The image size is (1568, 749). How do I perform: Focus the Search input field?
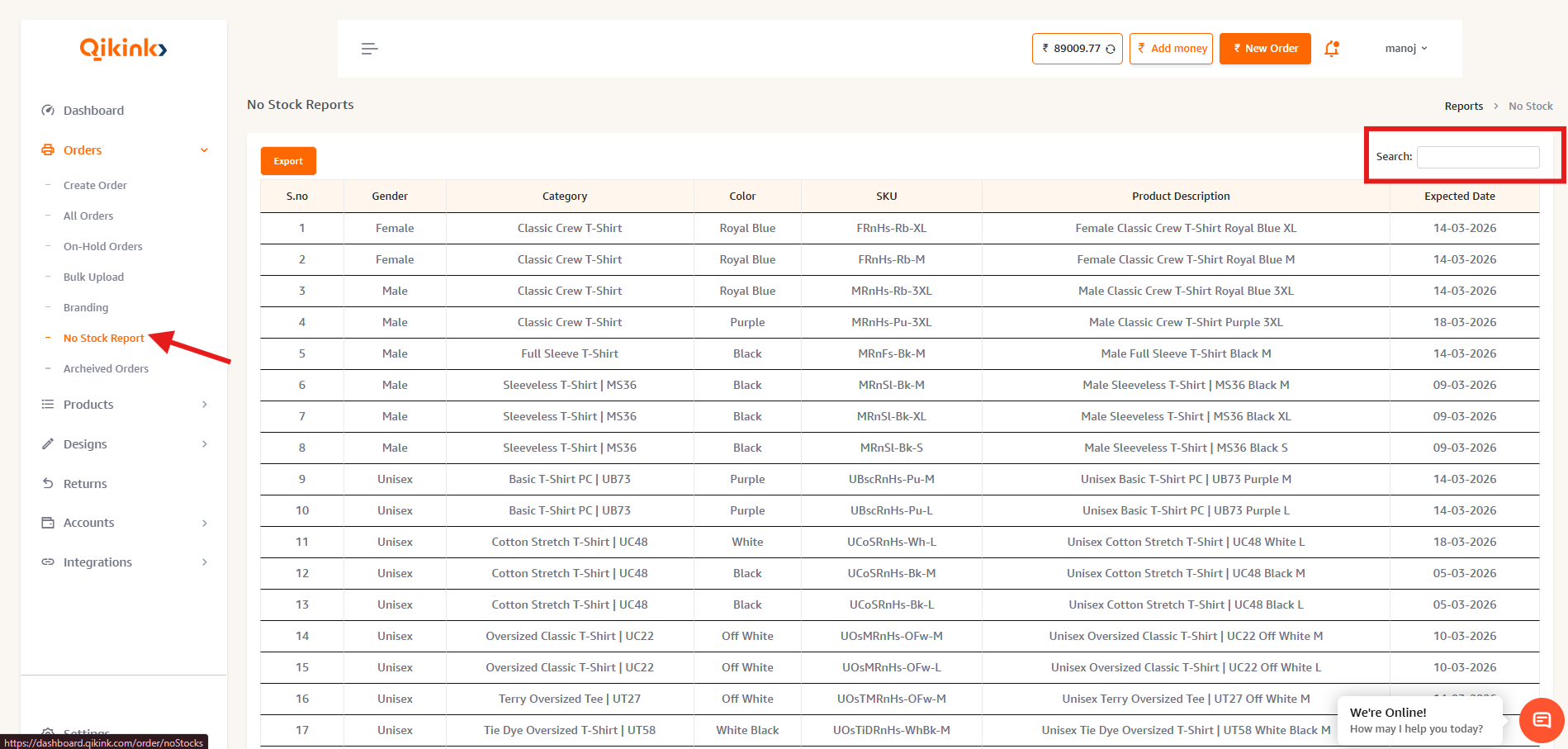tap(1477, 157)
